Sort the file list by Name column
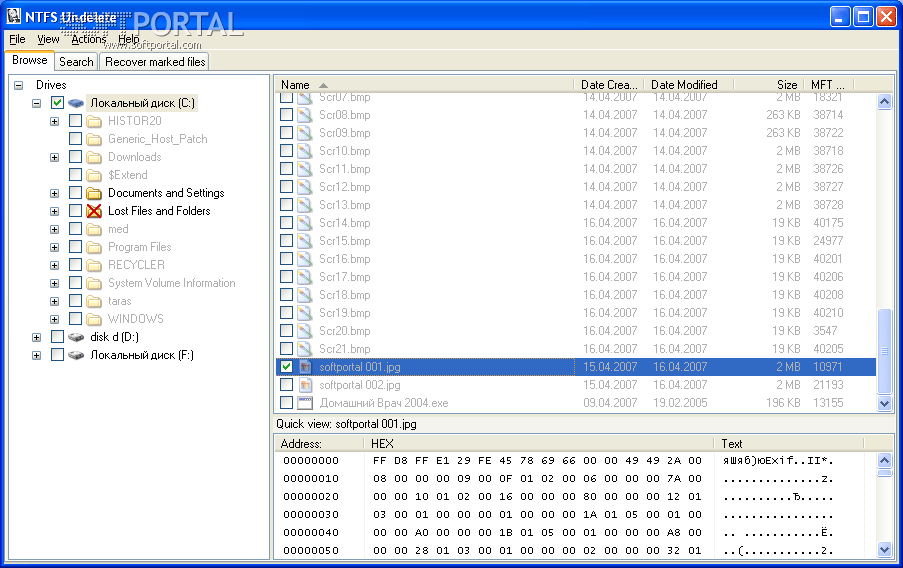The width and height of the screenshot is (903, 568). click(x=425, y=85)
